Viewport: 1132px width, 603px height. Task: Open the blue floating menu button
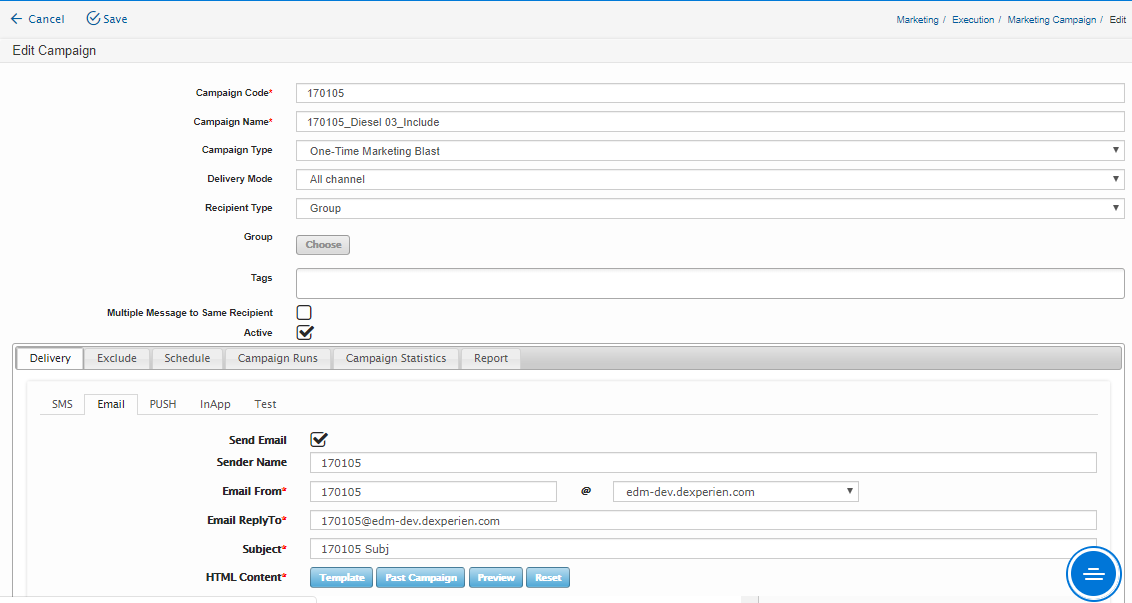pyautogui.click(x=1093, y=573)
